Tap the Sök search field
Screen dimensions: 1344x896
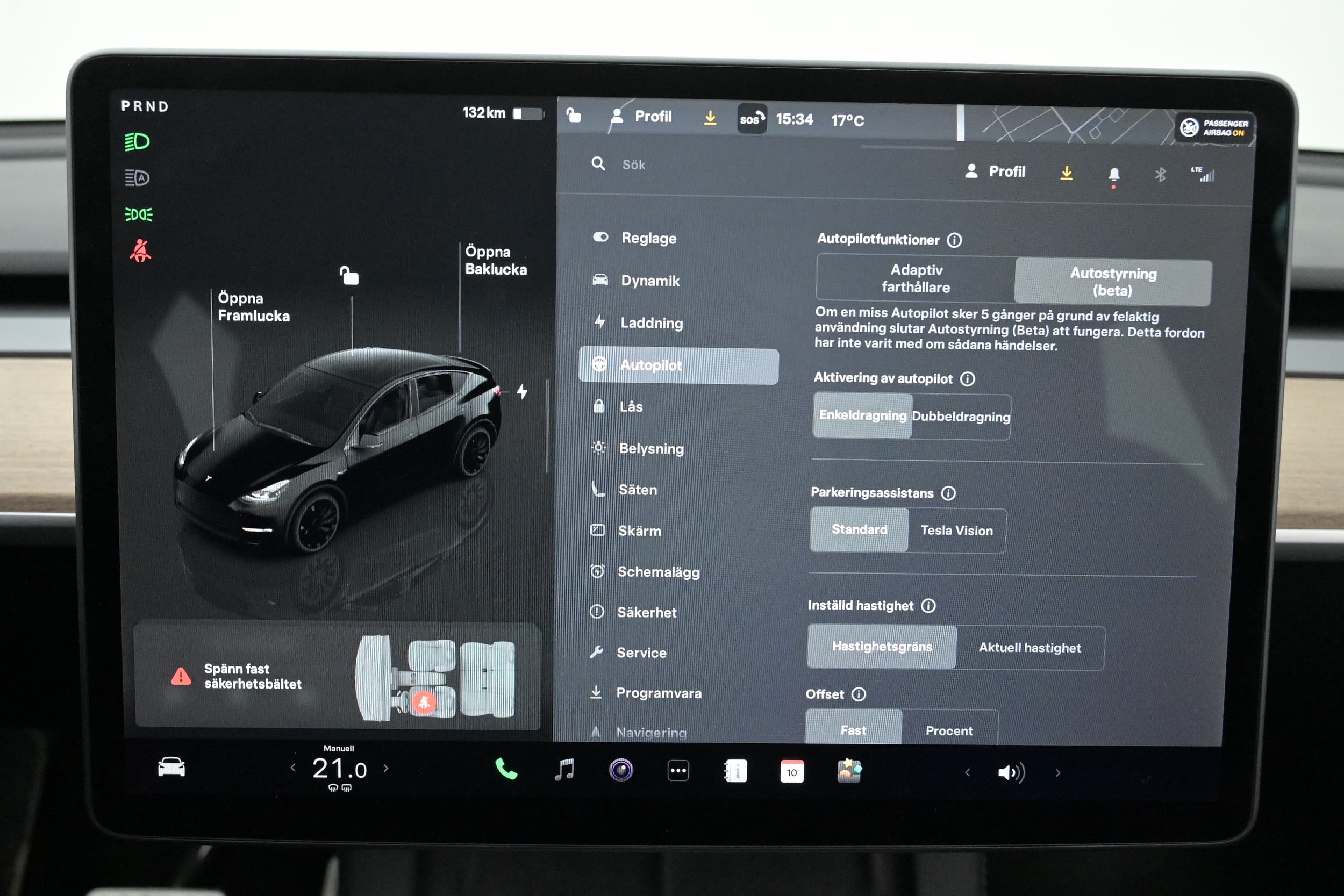(634, 165)
